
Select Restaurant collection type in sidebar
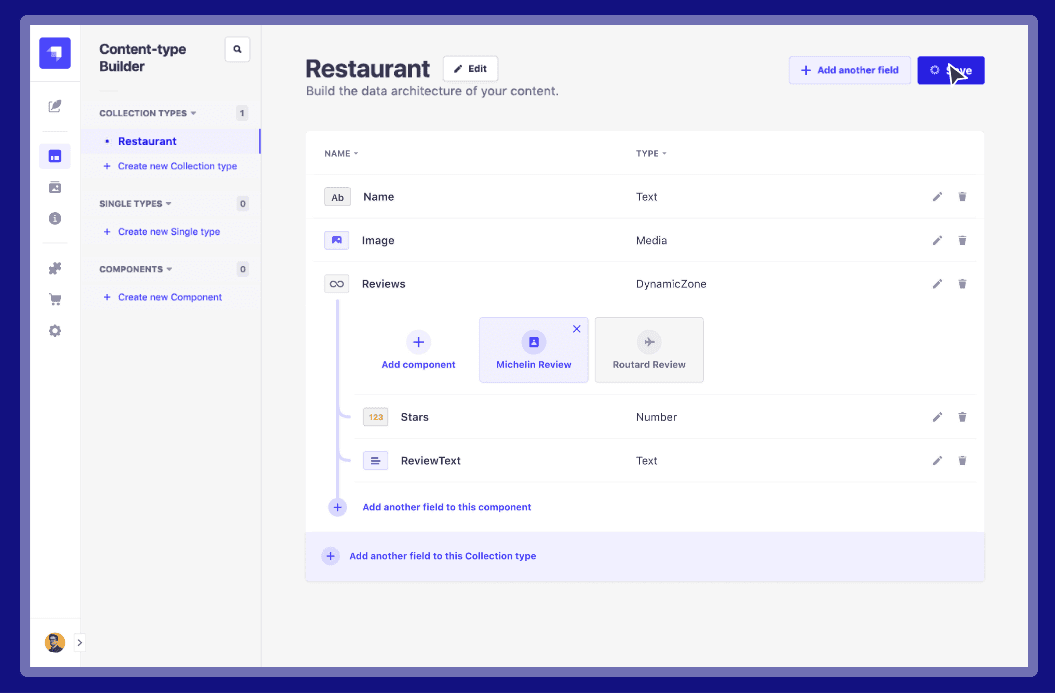[x=147, y=142]
